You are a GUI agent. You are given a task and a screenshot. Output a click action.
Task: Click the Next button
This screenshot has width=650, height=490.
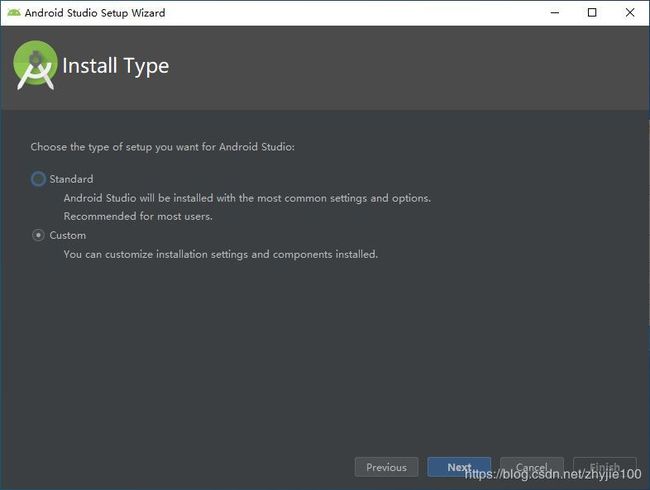(x=459, y=467)
